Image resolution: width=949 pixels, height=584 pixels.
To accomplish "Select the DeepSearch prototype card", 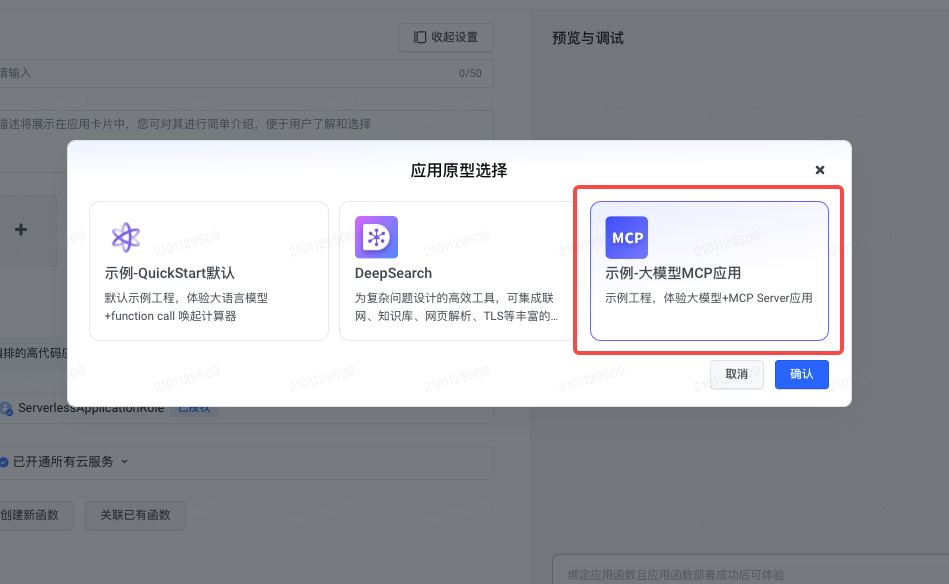I will (456, 271).
